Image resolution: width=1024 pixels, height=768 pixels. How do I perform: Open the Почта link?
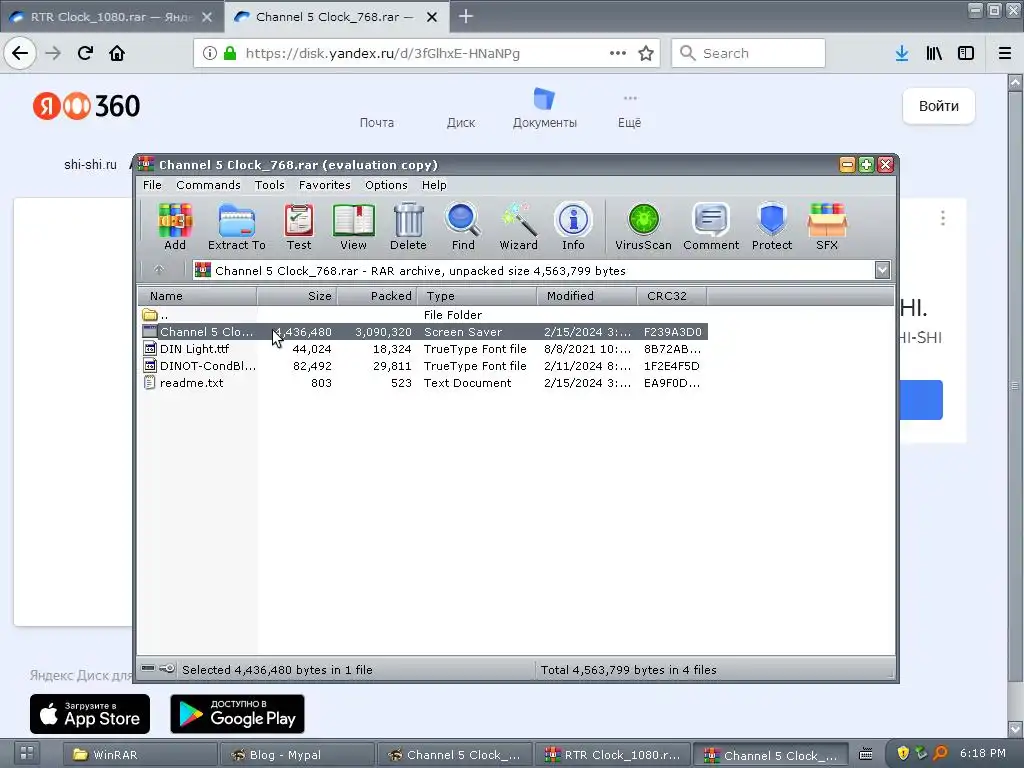(x=377, y=123)
